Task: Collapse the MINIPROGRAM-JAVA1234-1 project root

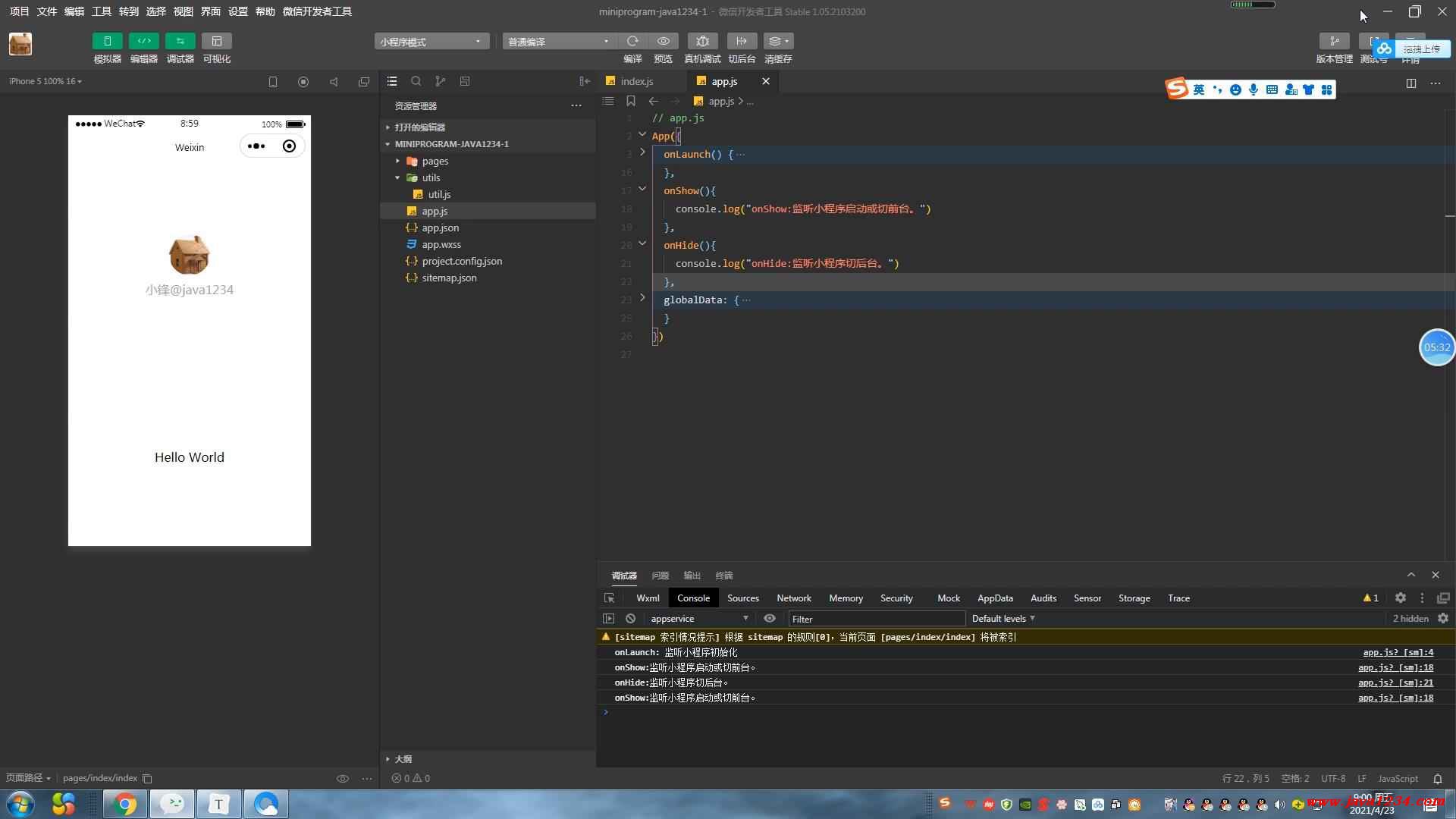Action: coord(488,143)
